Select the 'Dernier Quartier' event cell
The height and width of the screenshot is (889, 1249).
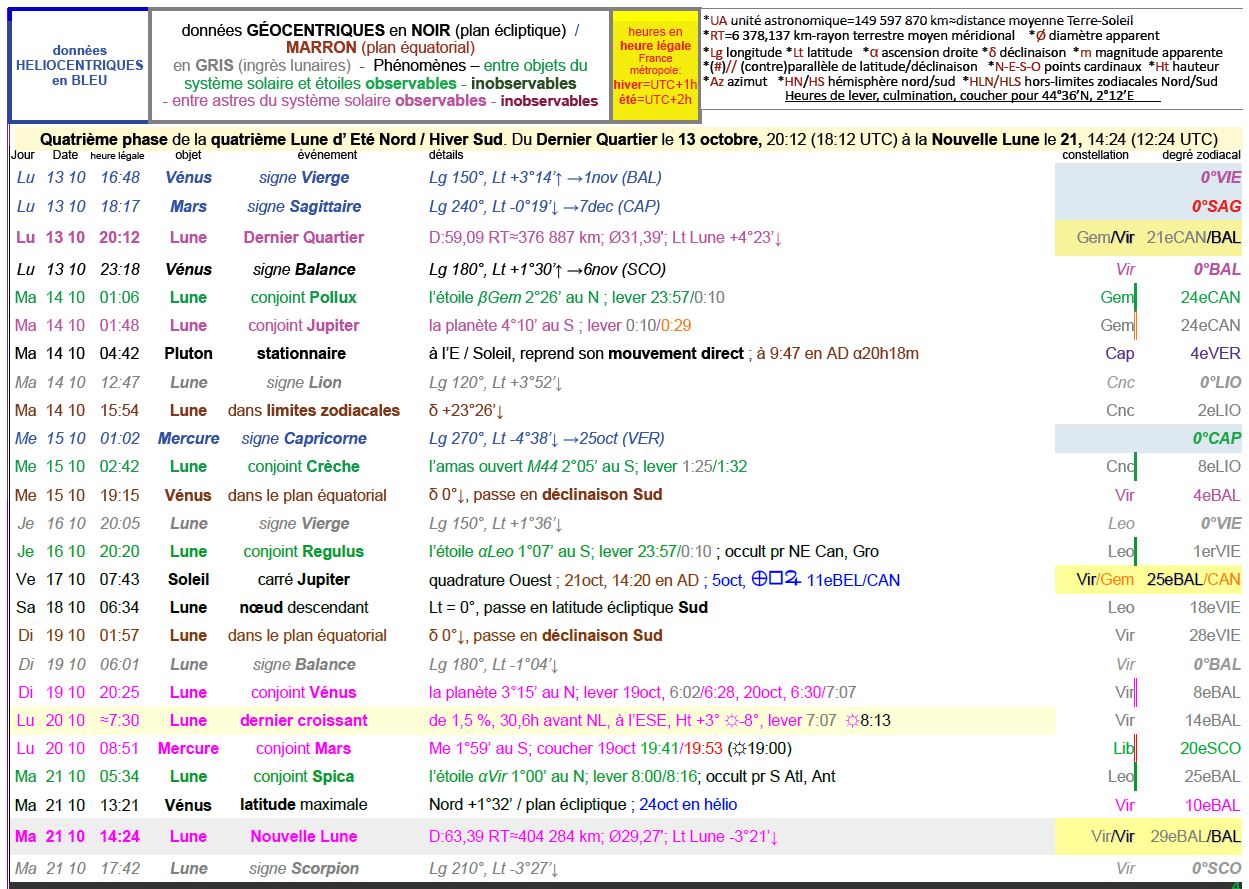click(304, 238)
